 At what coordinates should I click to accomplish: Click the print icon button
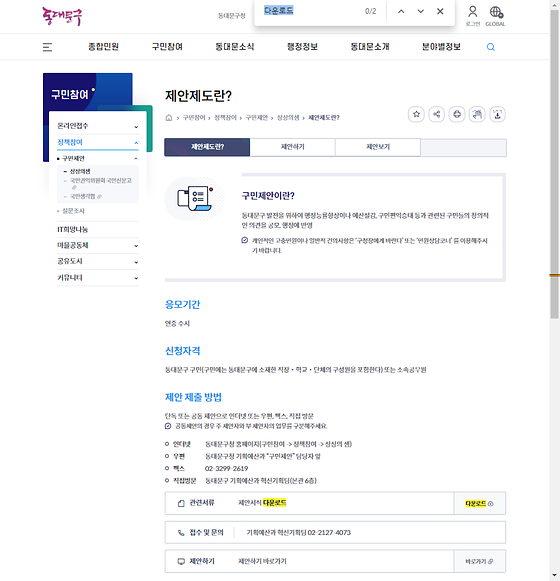pos(457,114)
